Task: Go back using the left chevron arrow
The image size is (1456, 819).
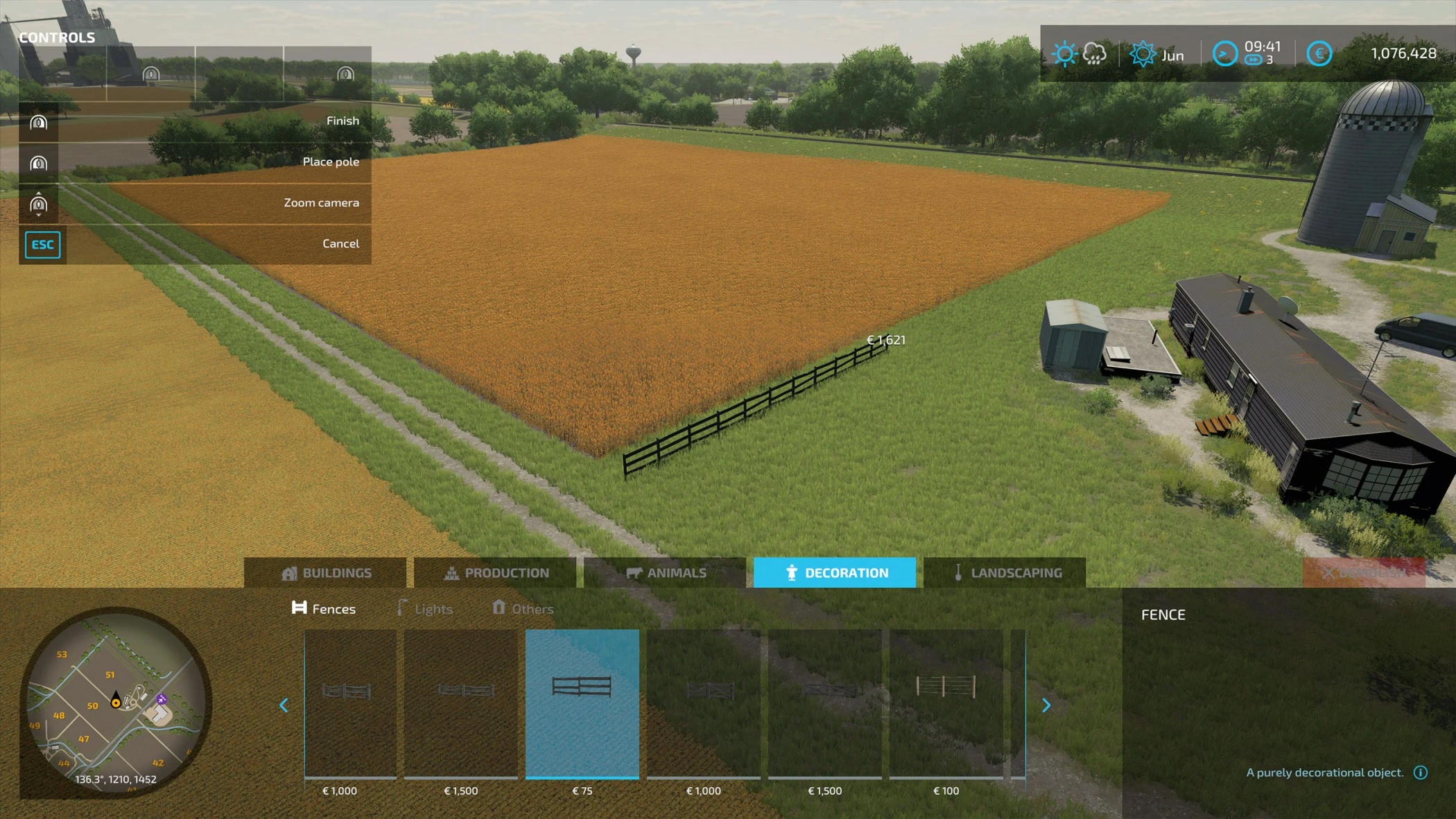Action: coord(284,705)
